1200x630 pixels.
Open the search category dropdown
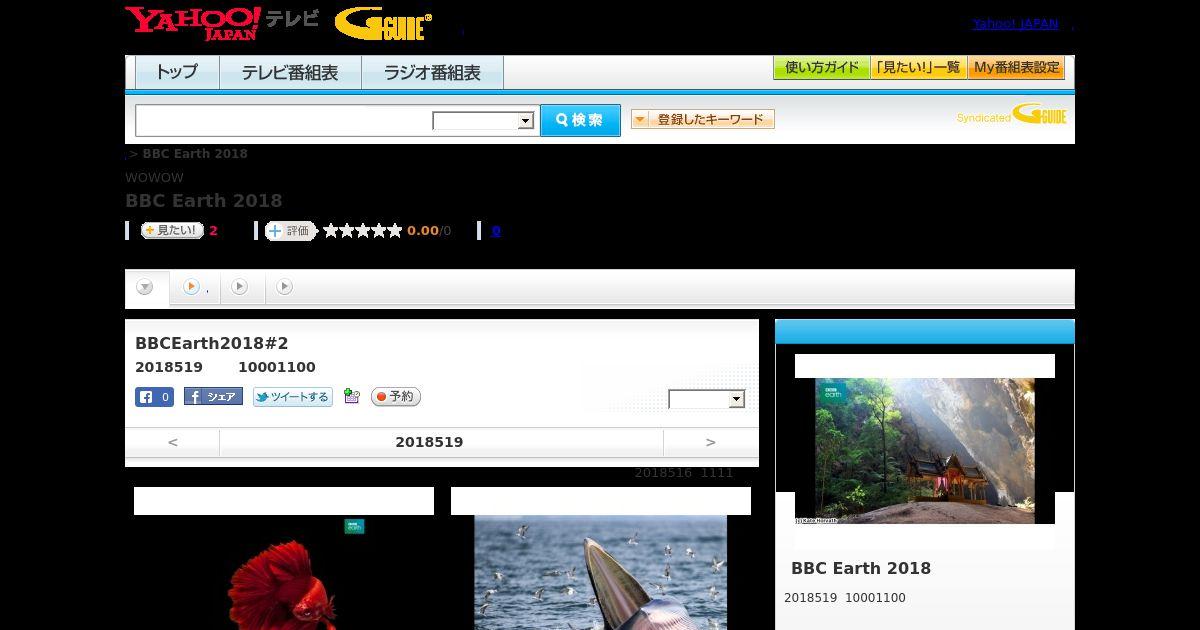pyautogui.click(x=483, y=121)
